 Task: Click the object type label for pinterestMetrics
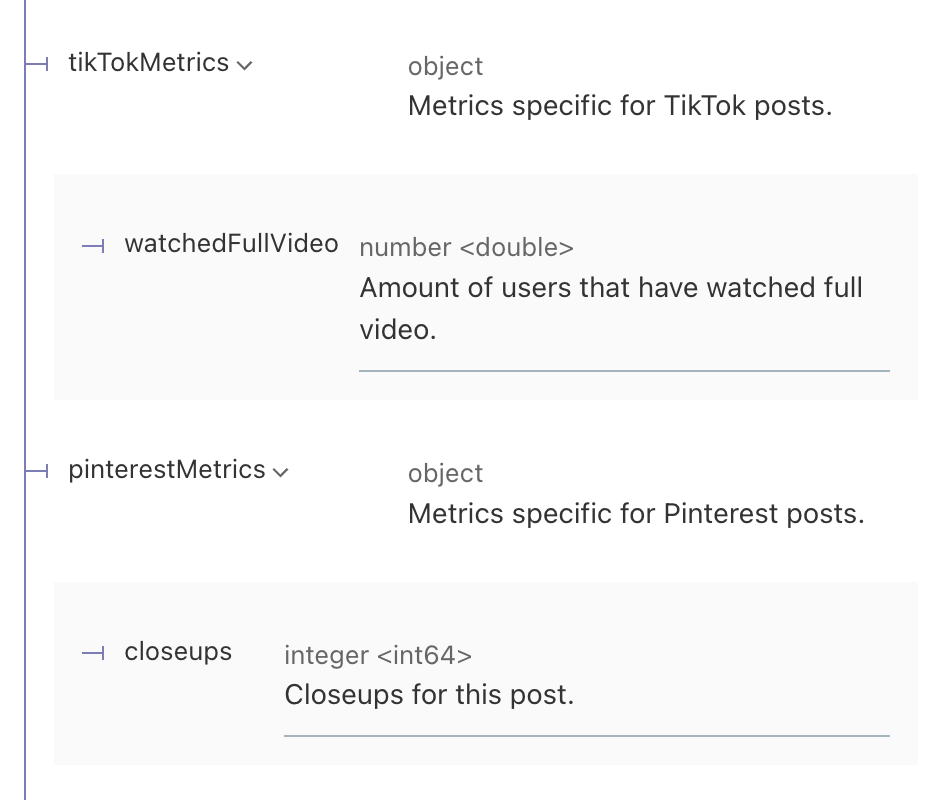pyautogui.click(x=444, y=473)
